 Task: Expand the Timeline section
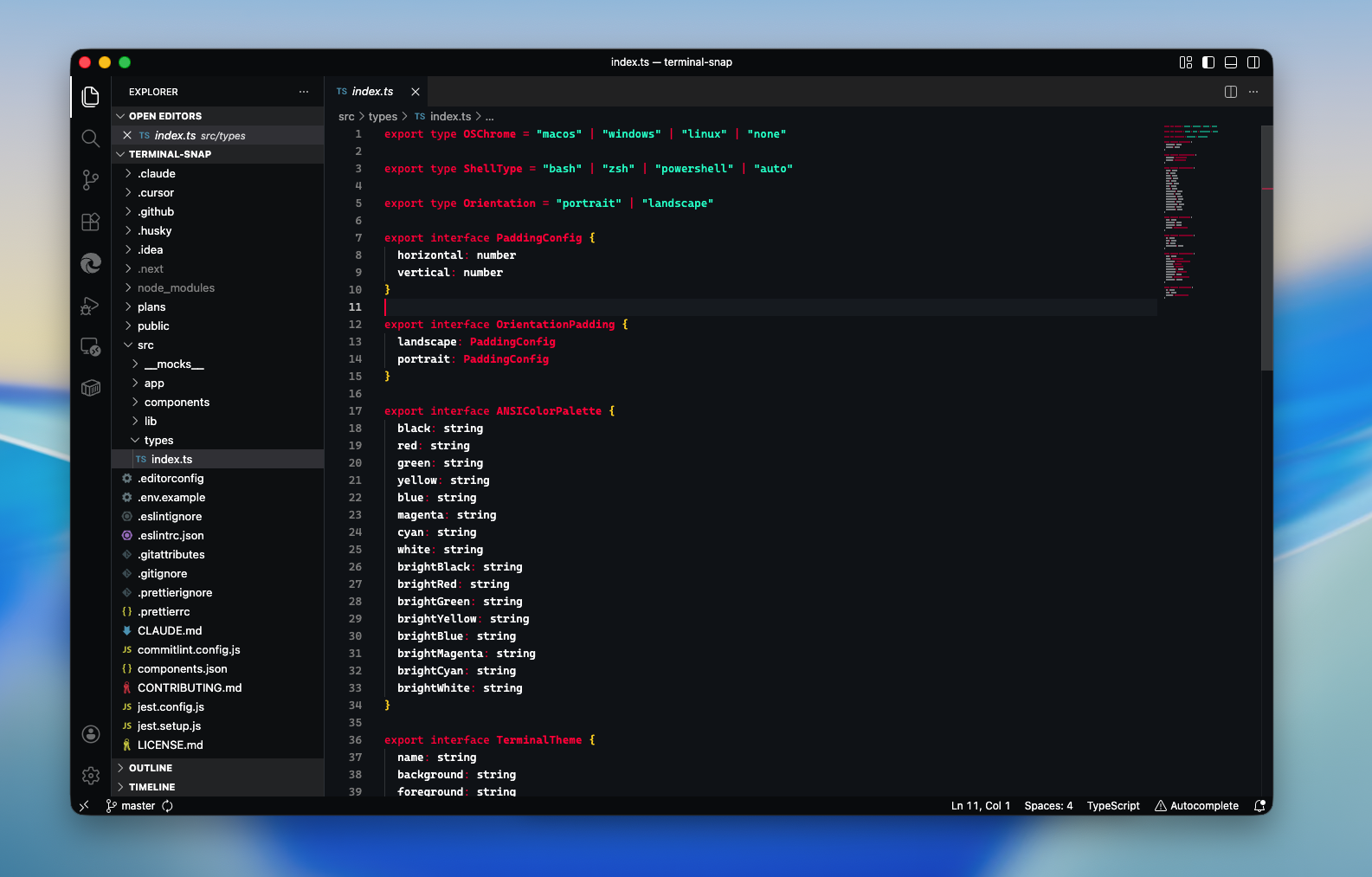pyautogui.click(x=218, y=787)
